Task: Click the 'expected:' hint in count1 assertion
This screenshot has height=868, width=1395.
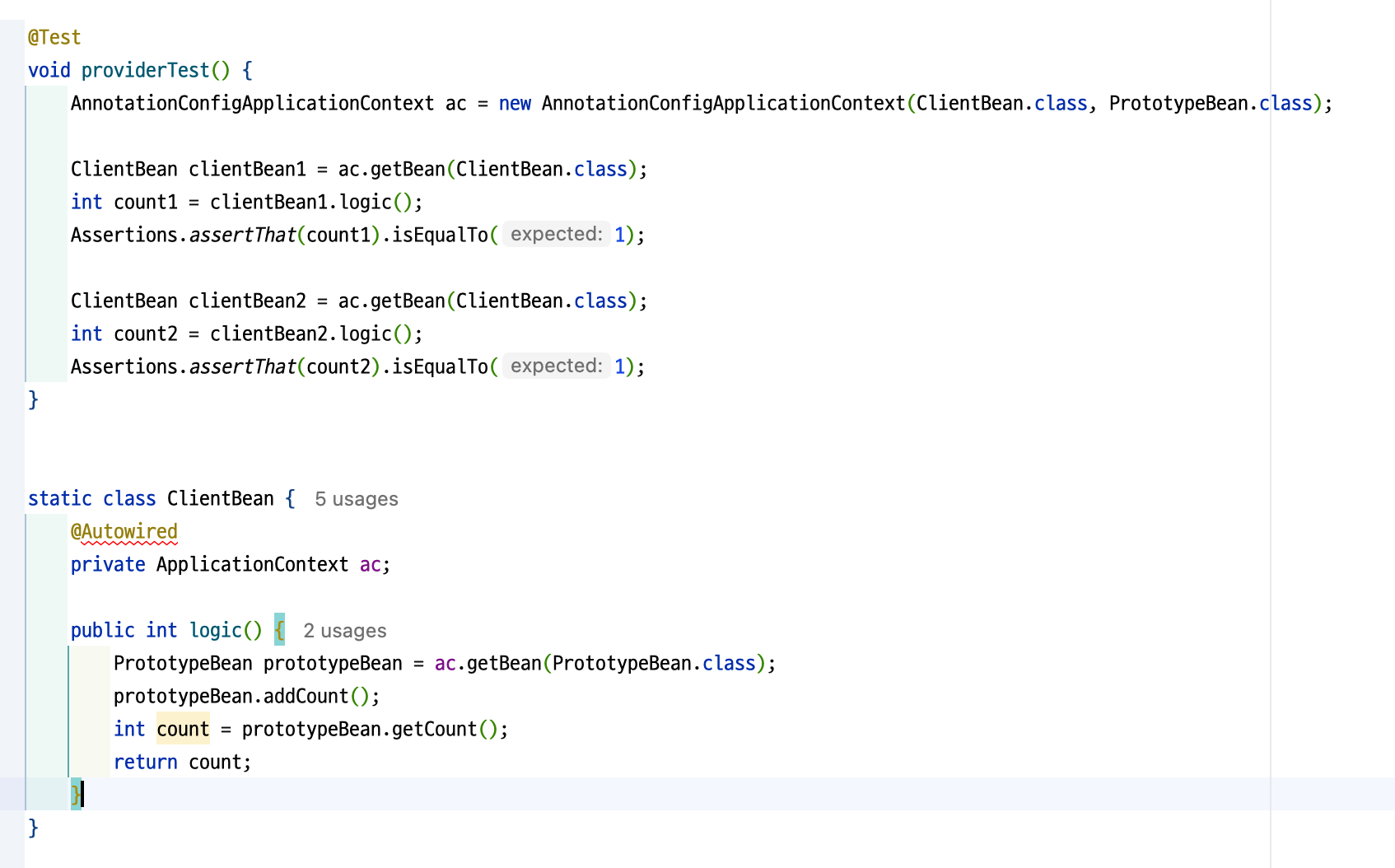Action: [x=557, y=235]
